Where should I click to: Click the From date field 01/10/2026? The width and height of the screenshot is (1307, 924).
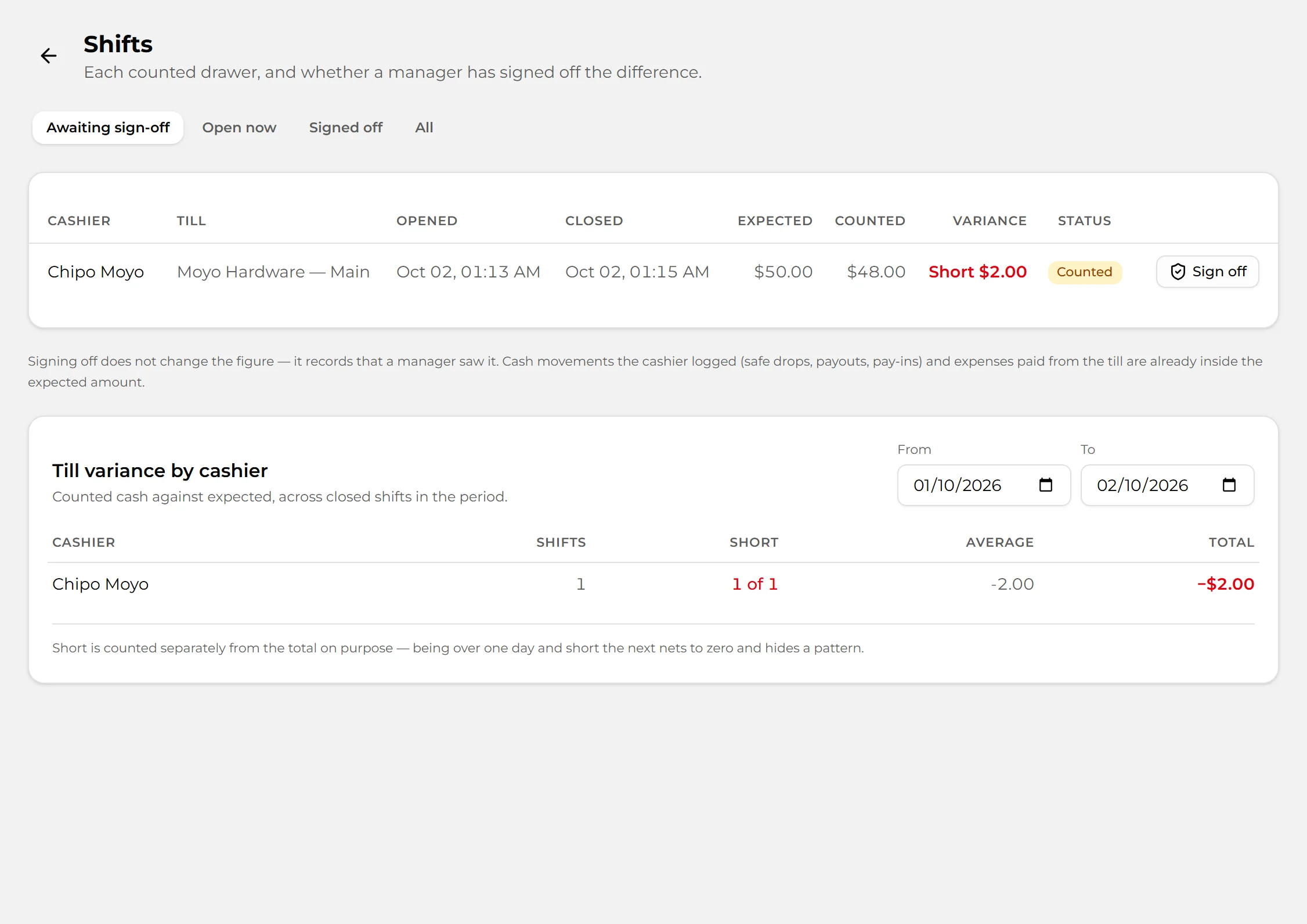[984, 485]
